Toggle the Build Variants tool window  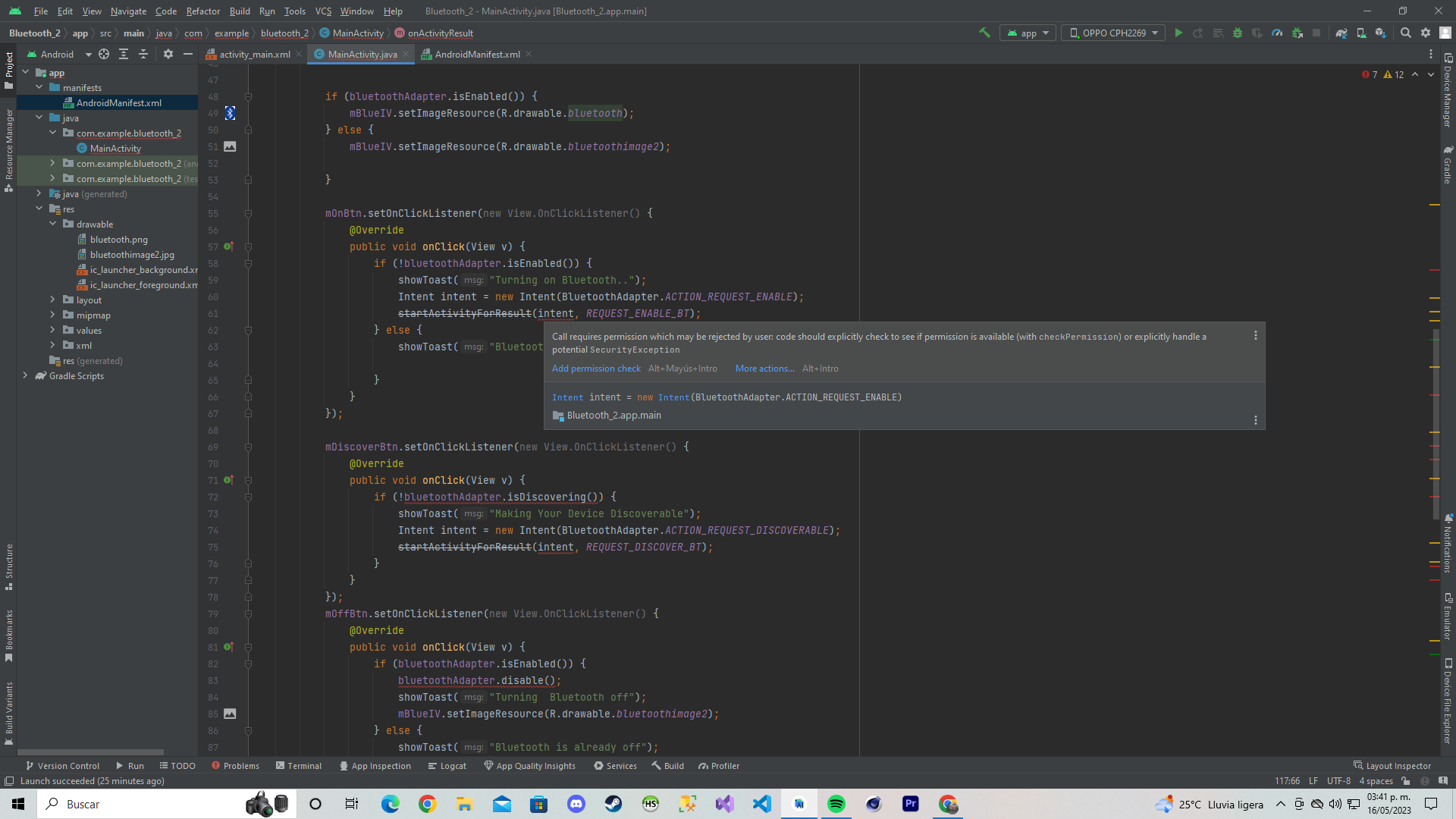[x=8, y=713]
